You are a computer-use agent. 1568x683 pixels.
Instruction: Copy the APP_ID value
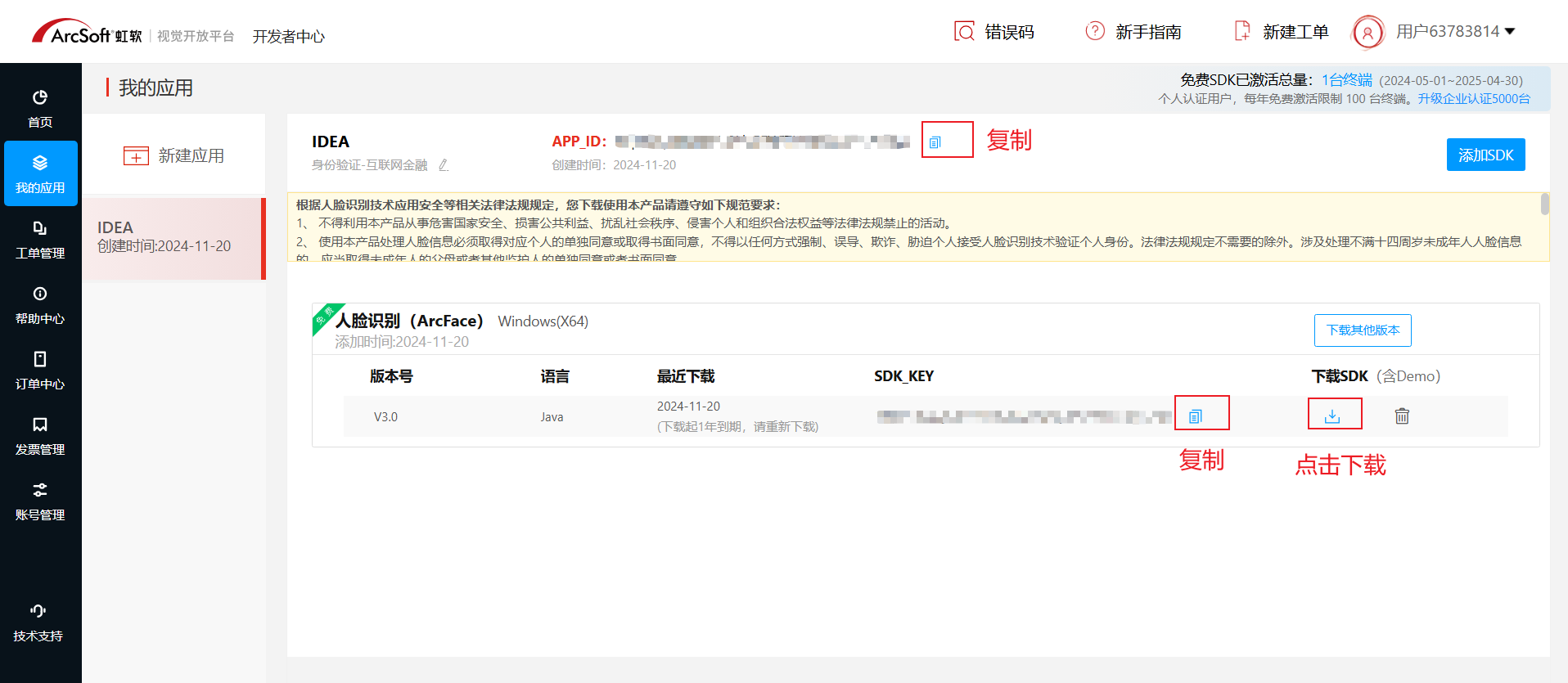tap(935, 142)
